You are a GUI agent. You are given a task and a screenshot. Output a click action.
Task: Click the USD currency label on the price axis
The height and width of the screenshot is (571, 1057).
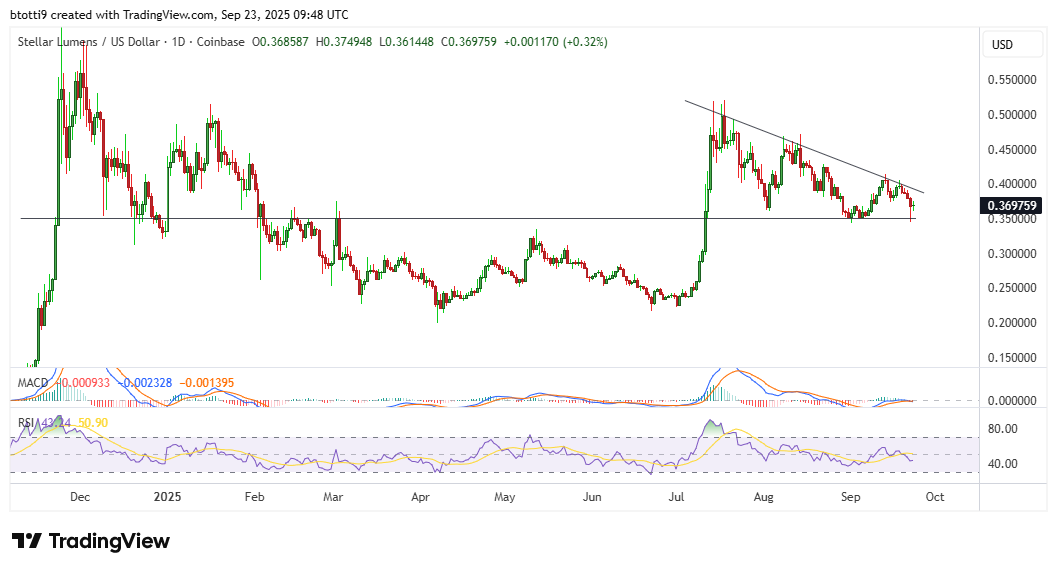(1001, 45)
